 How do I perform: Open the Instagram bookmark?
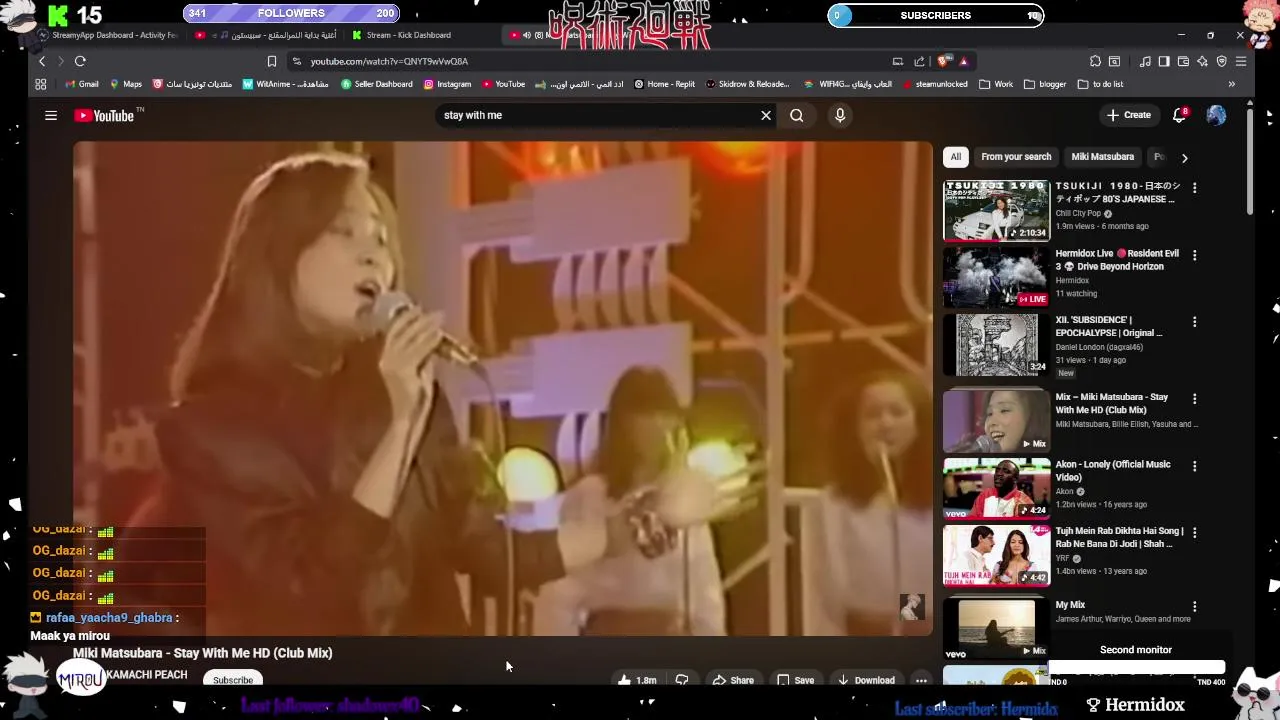click(447, 84)
